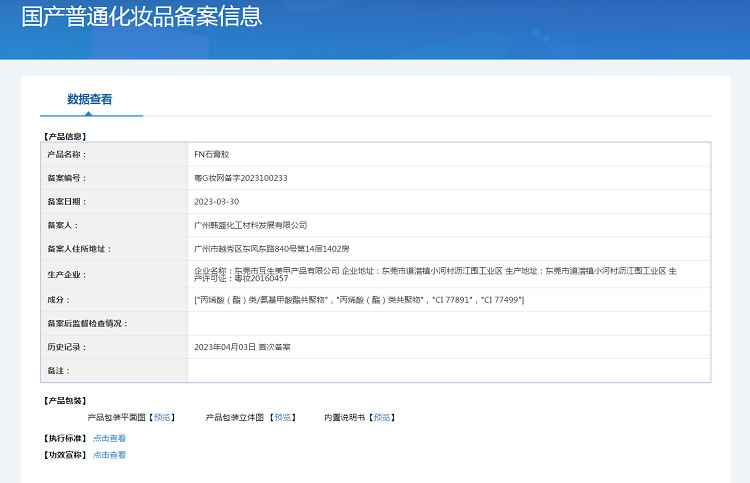Open 功效宣称 点击查看 link
The width and height of the screenshot is (750, 483).
109,455
